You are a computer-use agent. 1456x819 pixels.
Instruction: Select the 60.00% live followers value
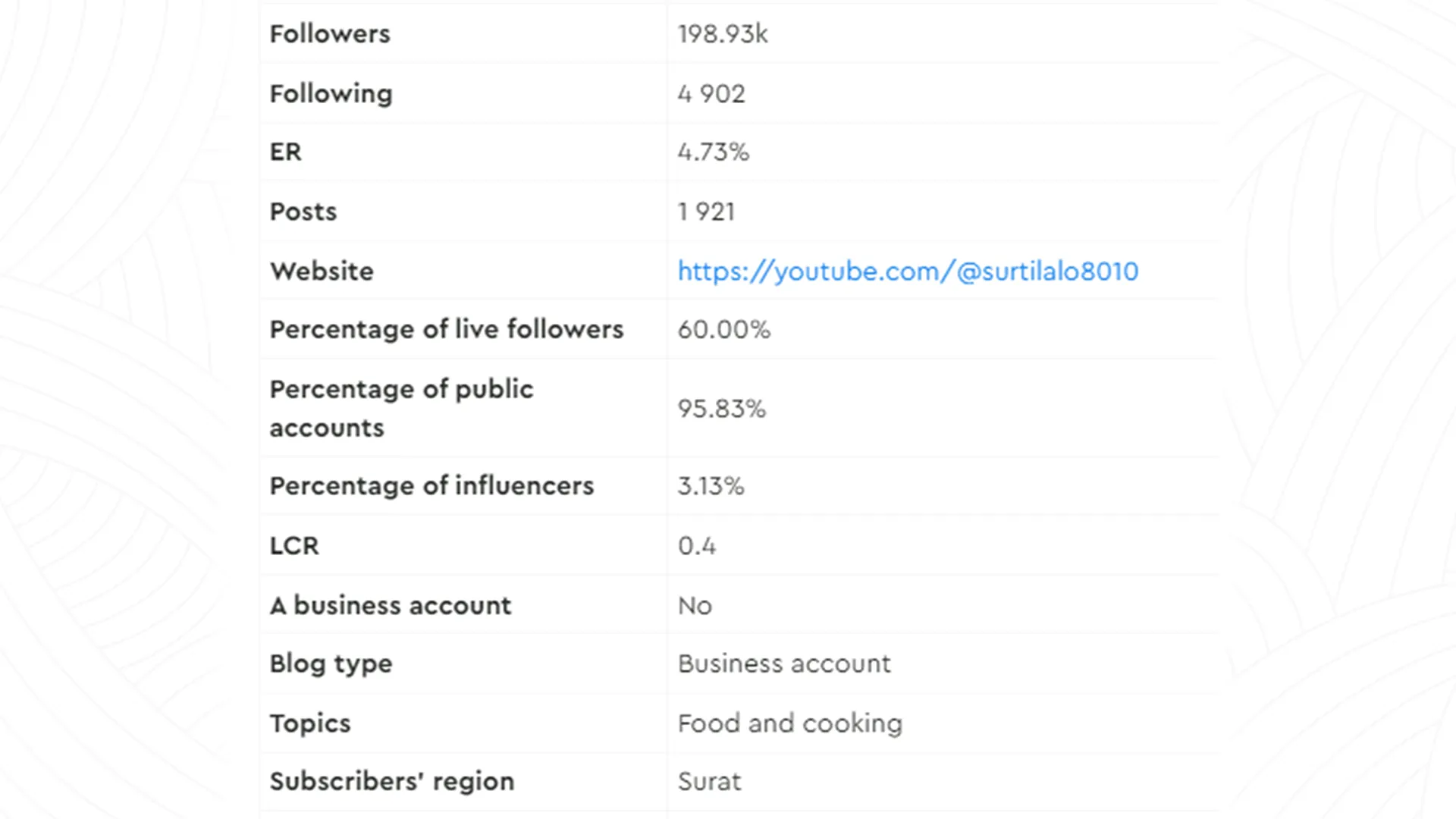coord(723,330)
